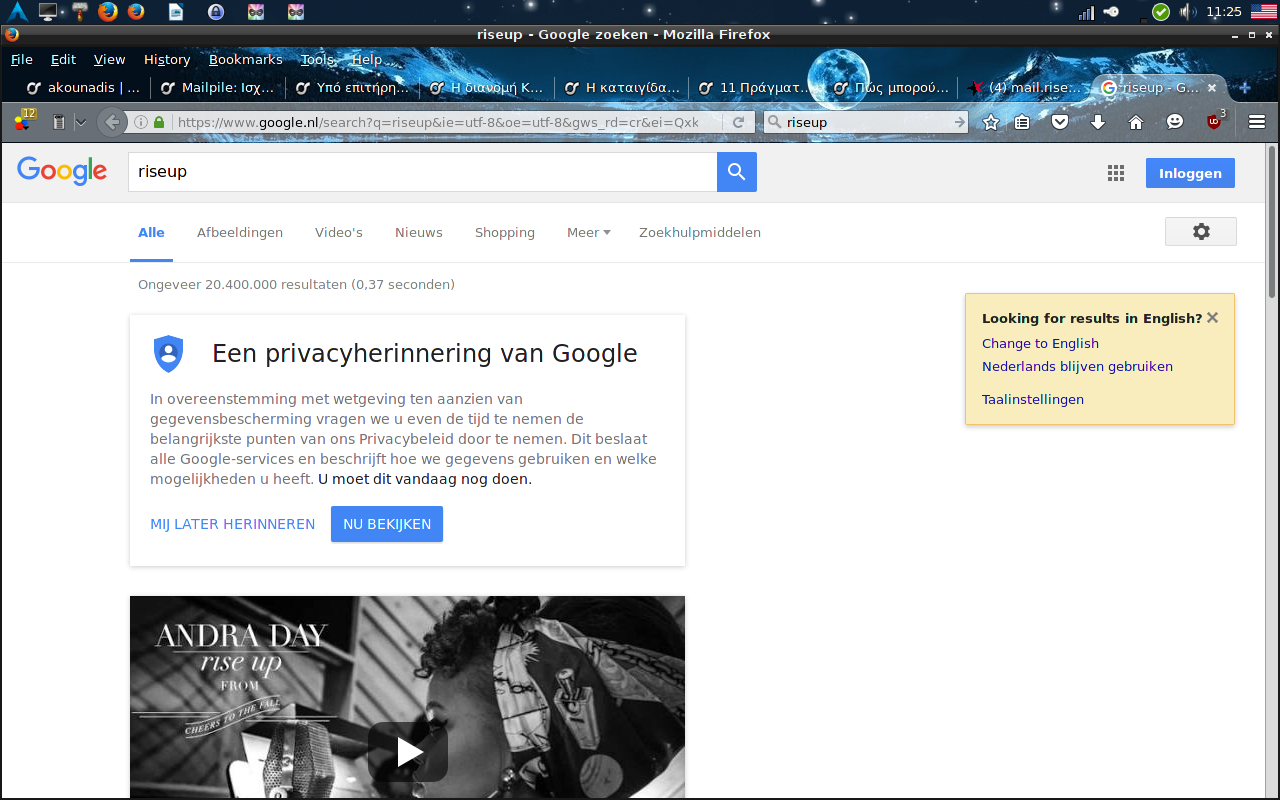This screenshot has width=1280, height=800.
Task: Click the blue Google search magnifier button
Action: [737, 172]
